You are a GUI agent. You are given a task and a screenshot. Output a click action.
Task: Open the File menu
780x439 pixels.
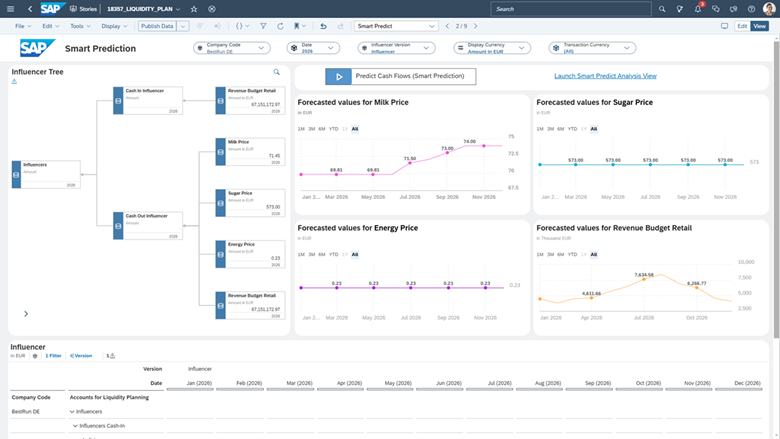pyautogui.click(x=23, y=26)
